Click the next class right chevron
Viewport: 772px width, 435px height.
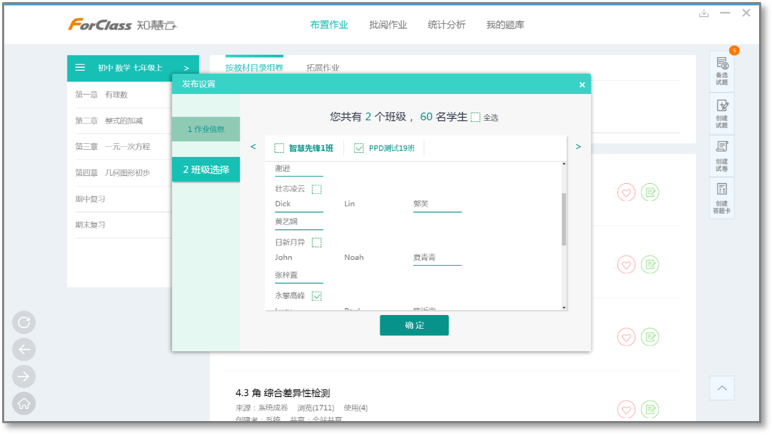578,147
